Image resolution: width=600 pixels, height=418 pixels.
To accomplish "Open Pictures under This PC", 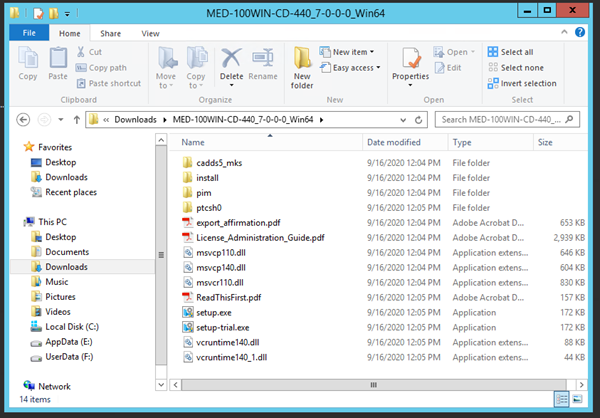I will pos(60,296).
